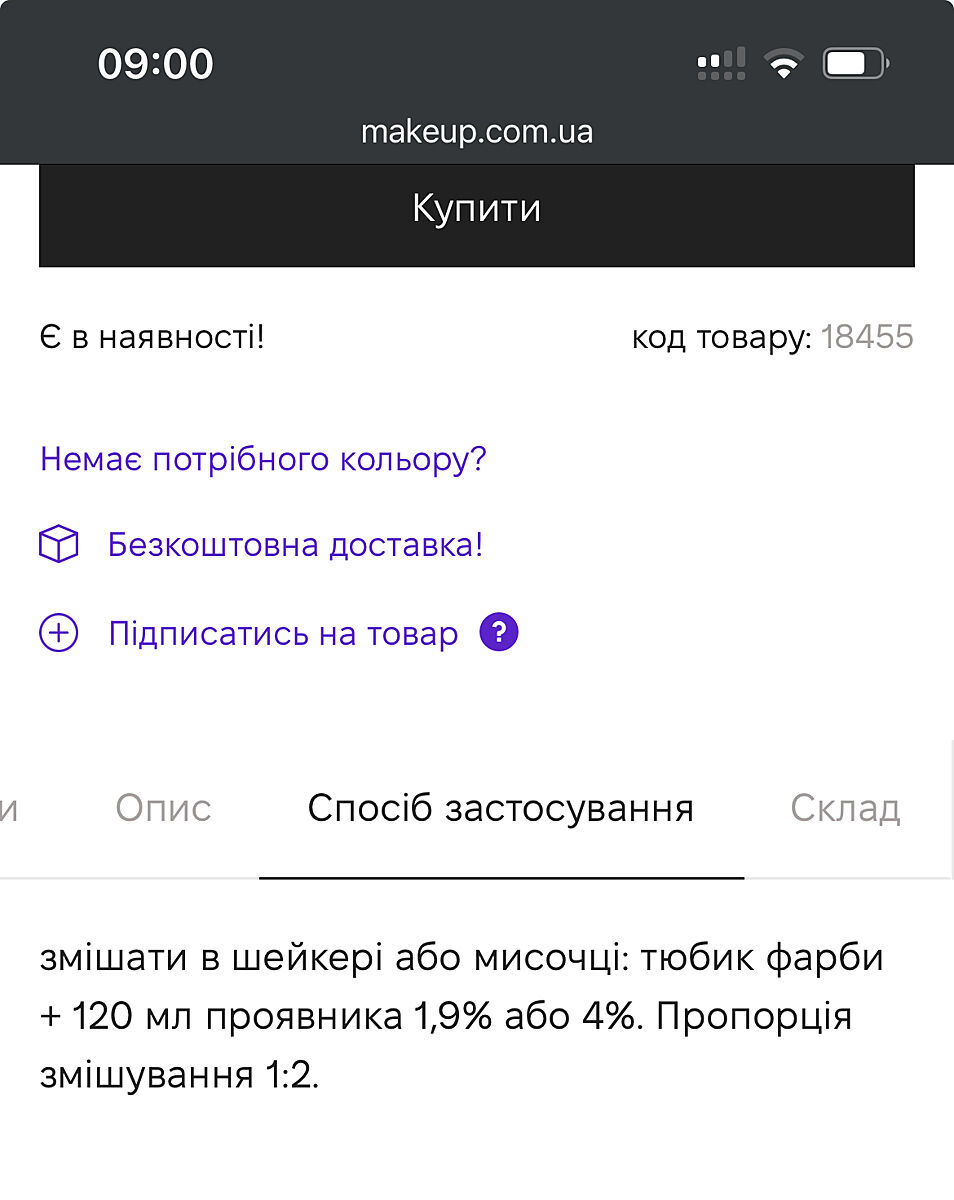
Task: Open the 'Безкоштовна доставка!' link
Action: coord(295,546)
